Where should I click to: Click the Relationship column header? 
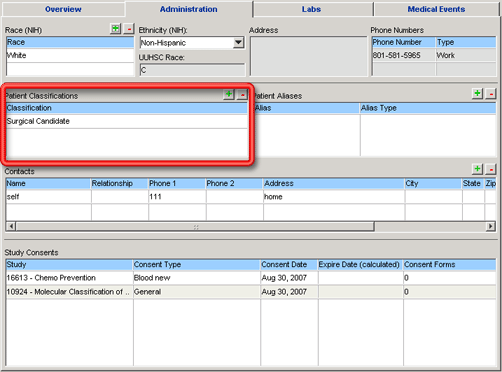tap(120, 184)
